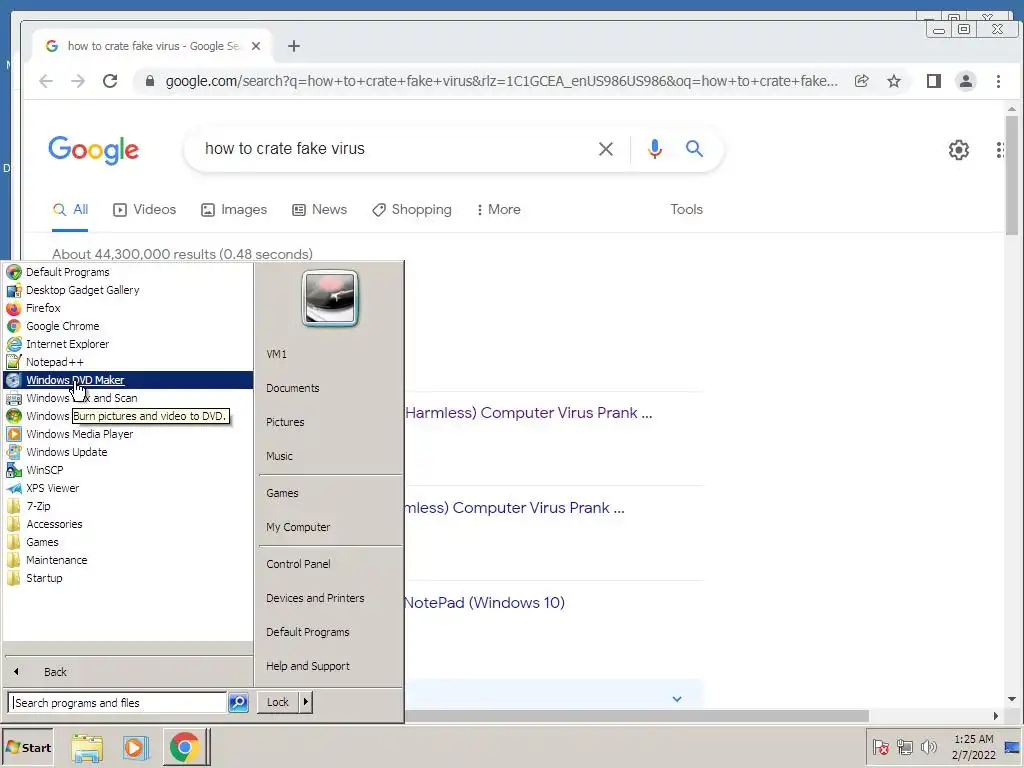Click the Start menu search magnifier button
The image size is (1024, 768).
(238, 703)
